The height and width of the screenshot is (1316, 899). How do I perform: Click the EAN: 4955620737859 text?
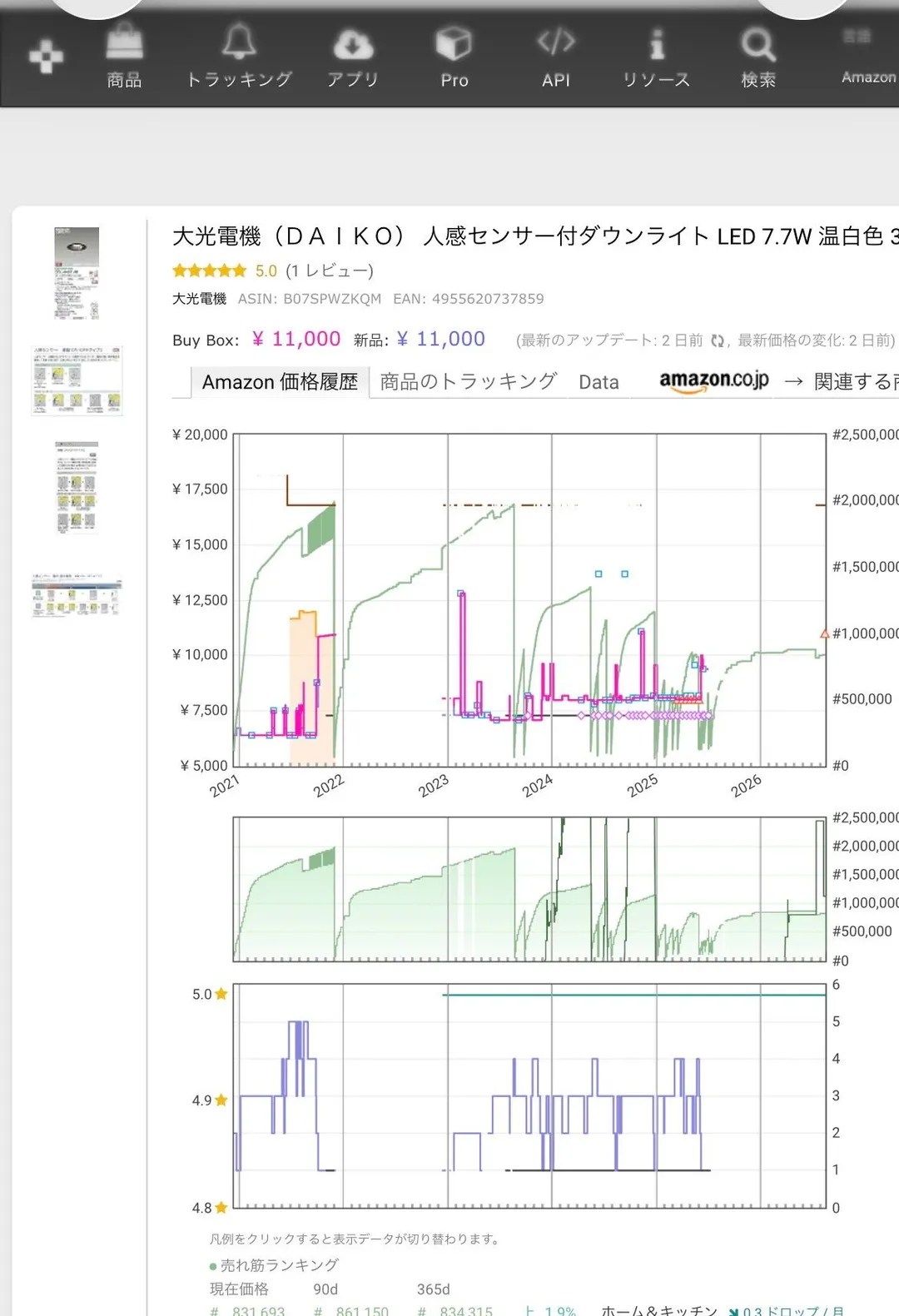pos(469,299)
